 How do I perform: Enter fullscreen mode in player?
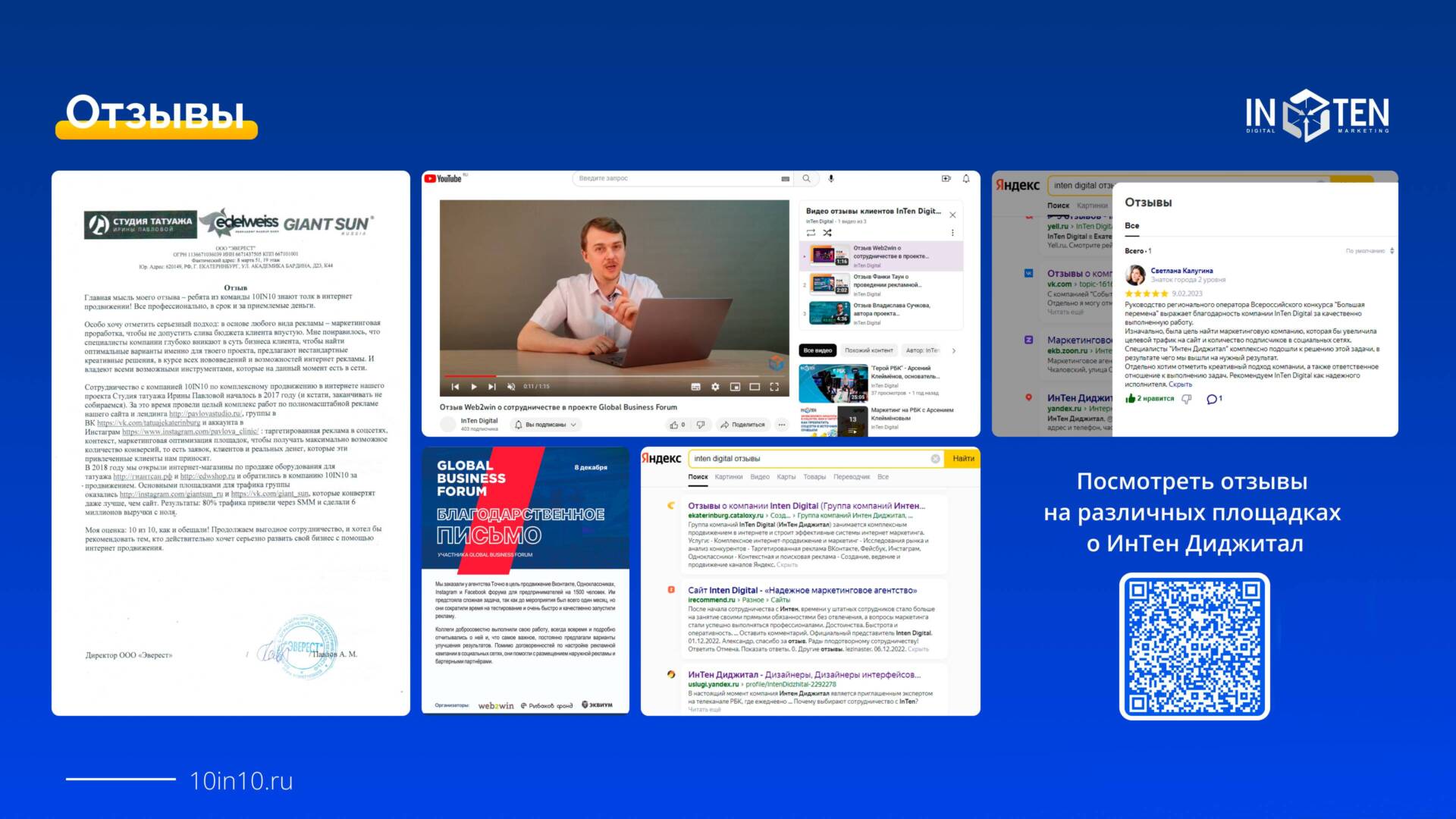coord(774,387)
